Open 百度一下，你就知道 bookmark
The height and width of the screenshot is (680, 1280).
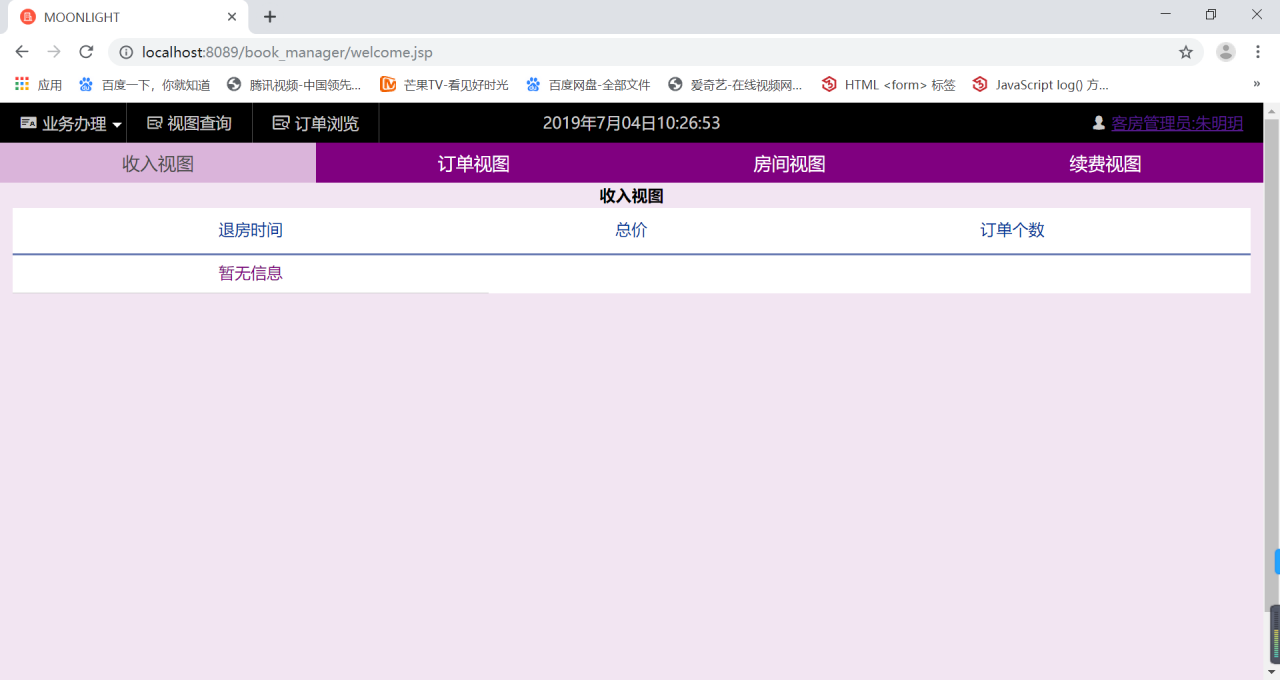tap(145, 85)
